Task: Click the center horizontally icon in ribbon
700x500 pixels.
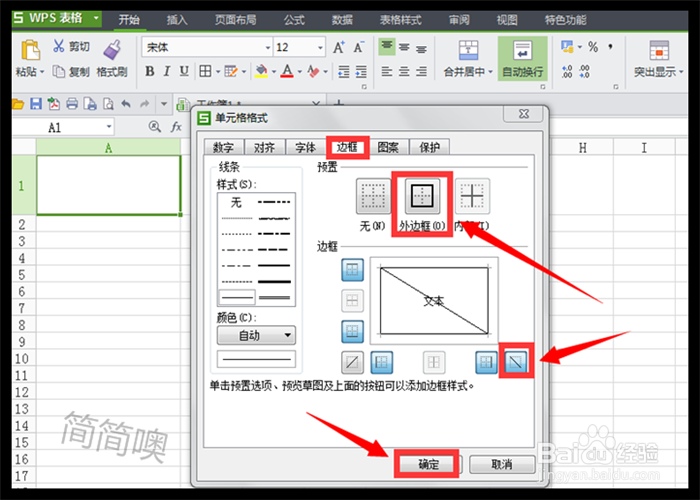Action: (404, 71)
